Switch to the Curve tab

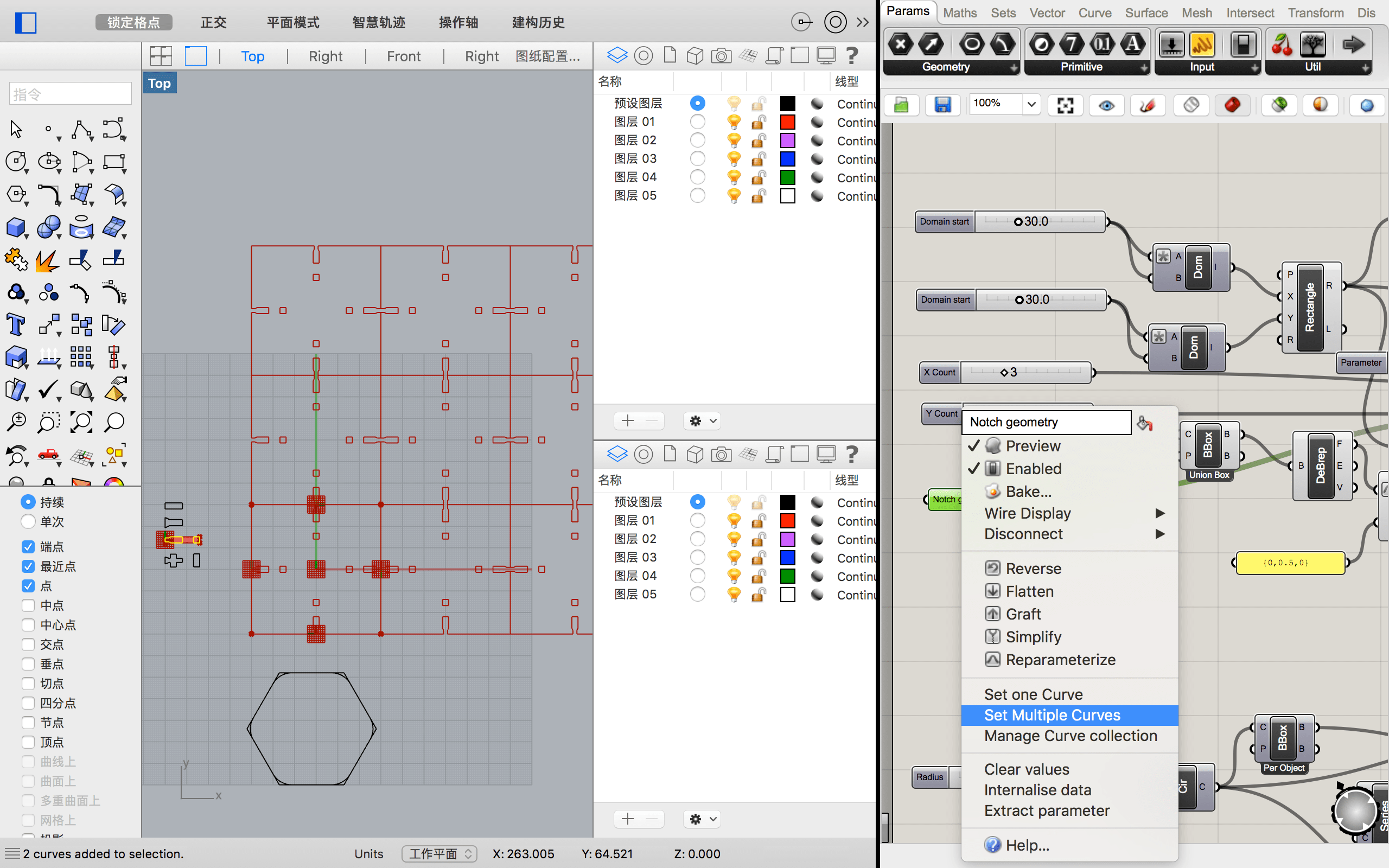(1094, 12)
